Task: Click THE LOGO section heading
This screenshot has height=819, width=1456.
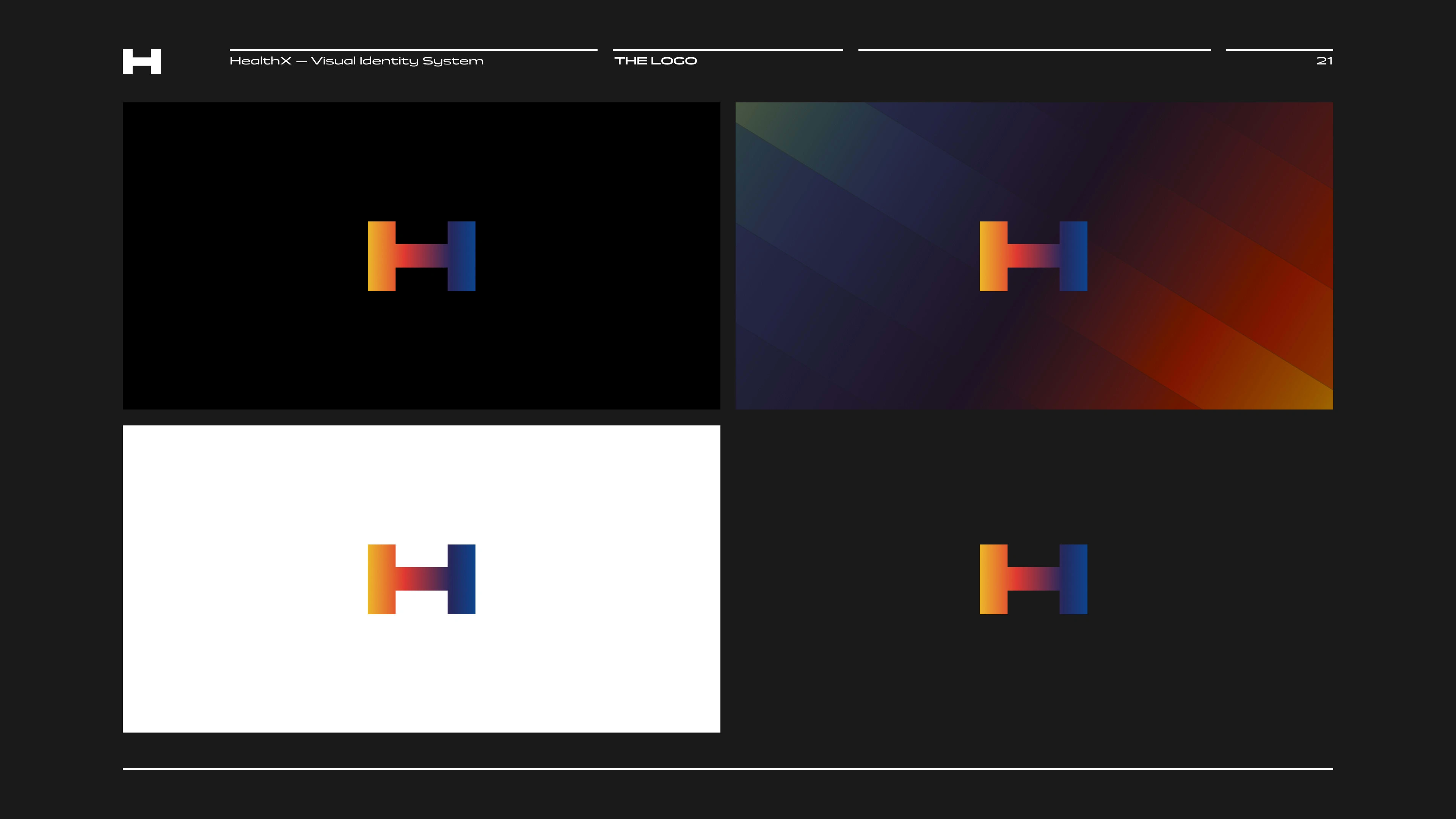Action: click(655, 61)
